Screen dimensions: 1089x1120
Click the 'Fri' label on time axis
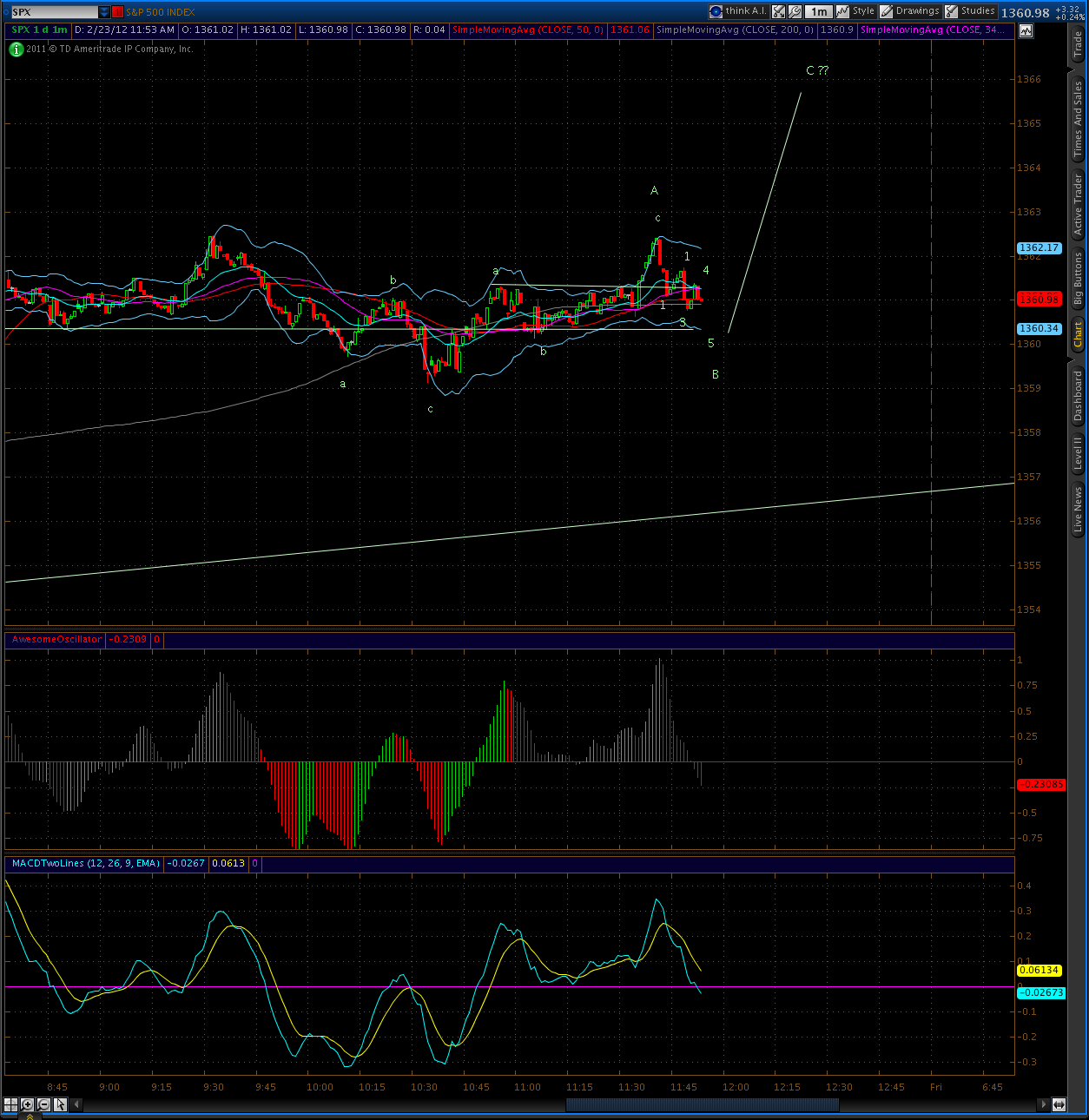coord(936,1087)
